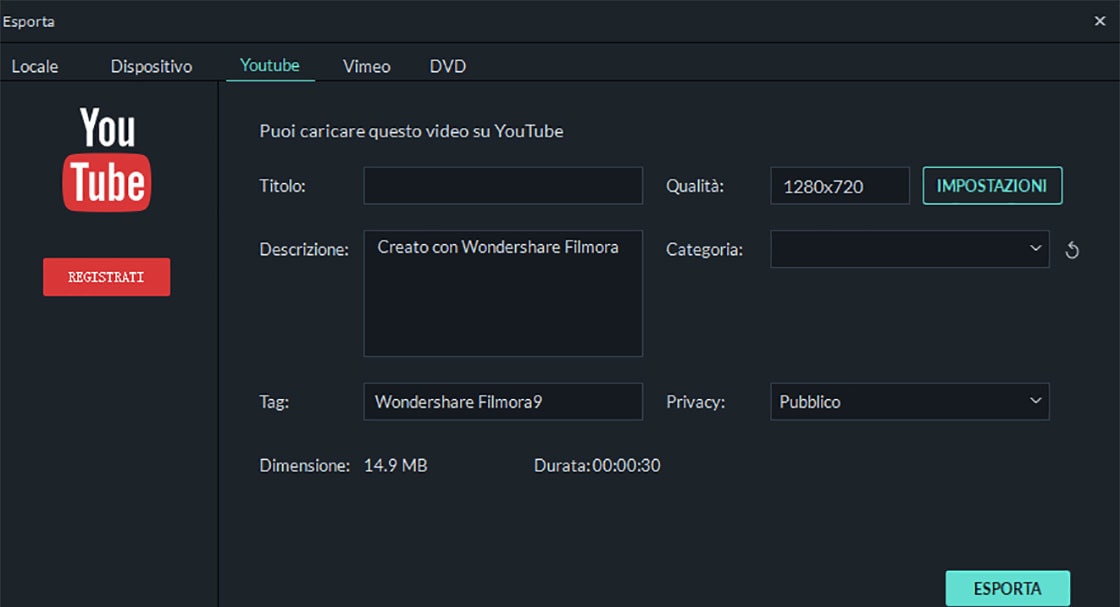The image size is (1120, 607).
Task: Click the 'Categoria:' label
Action: (x=704, y=250)
